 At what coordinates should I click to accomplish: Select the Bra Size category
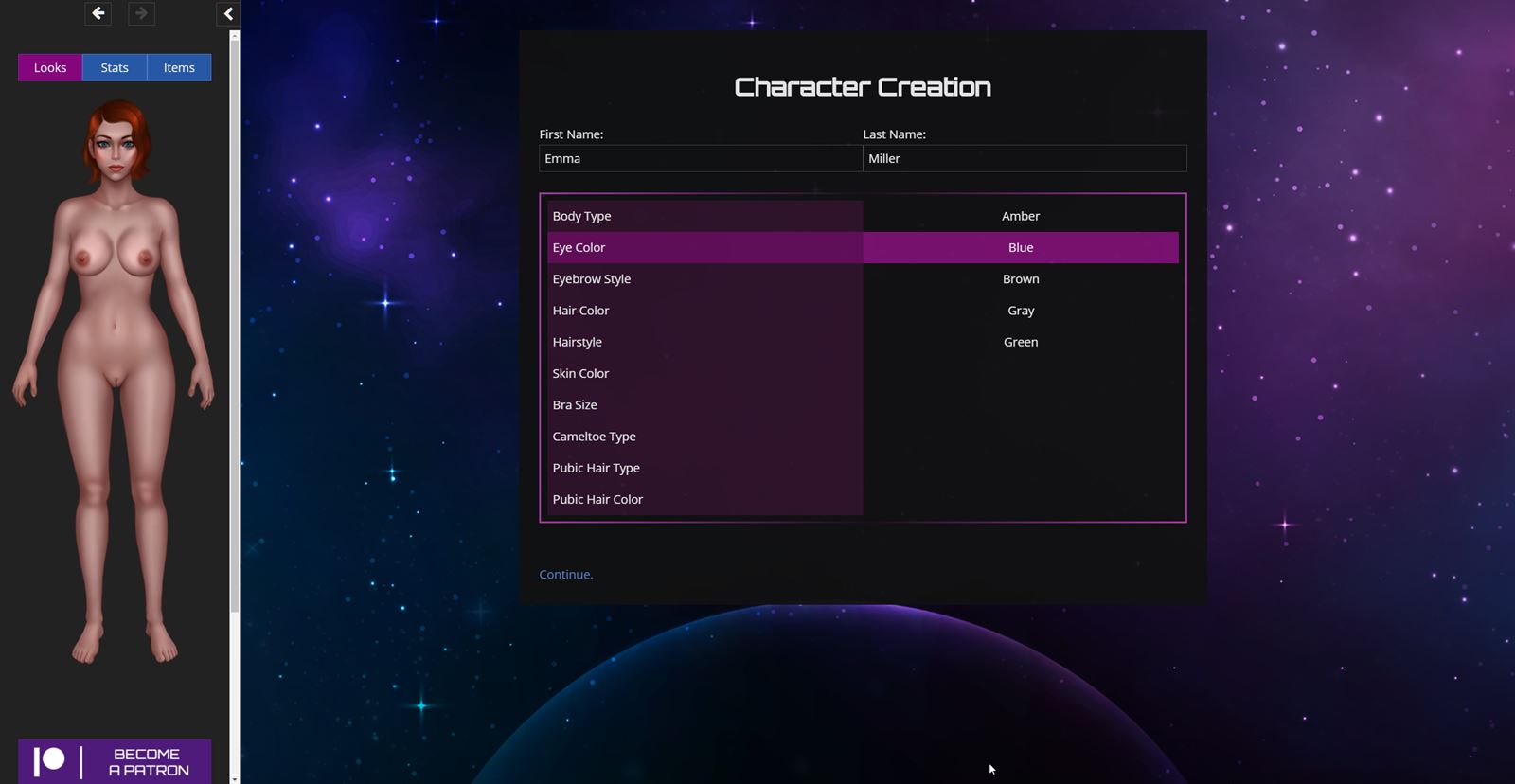pyautogui.click(x=704, y=404)
